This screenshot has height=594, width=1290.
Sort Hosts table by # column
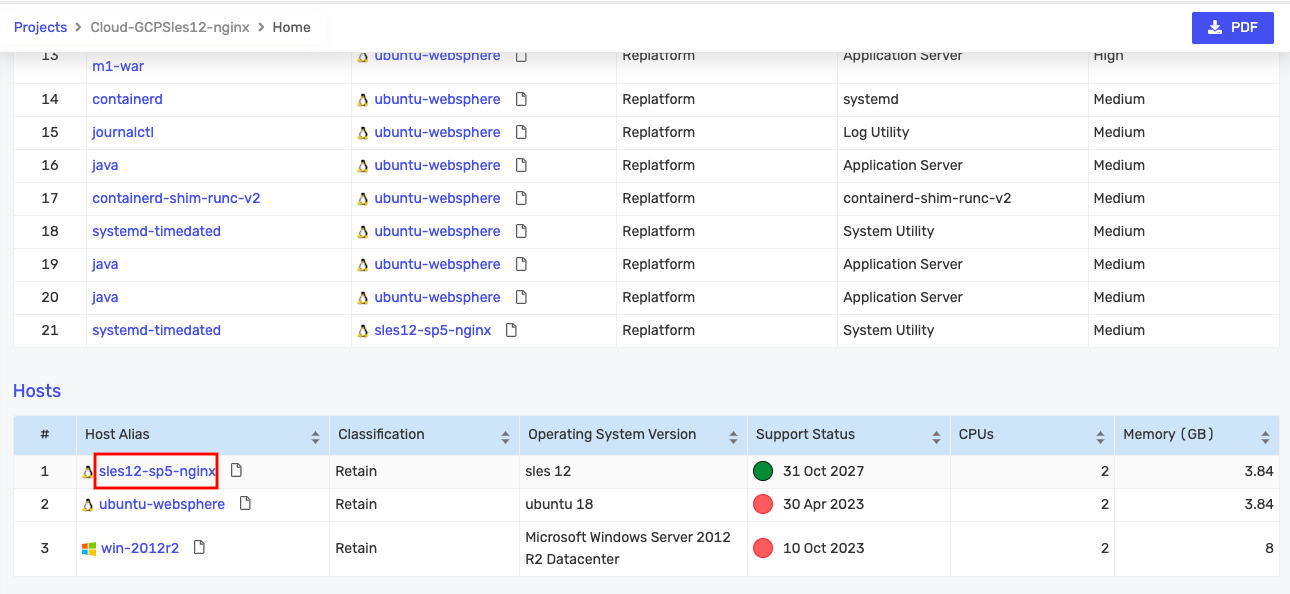click(45, 435)
